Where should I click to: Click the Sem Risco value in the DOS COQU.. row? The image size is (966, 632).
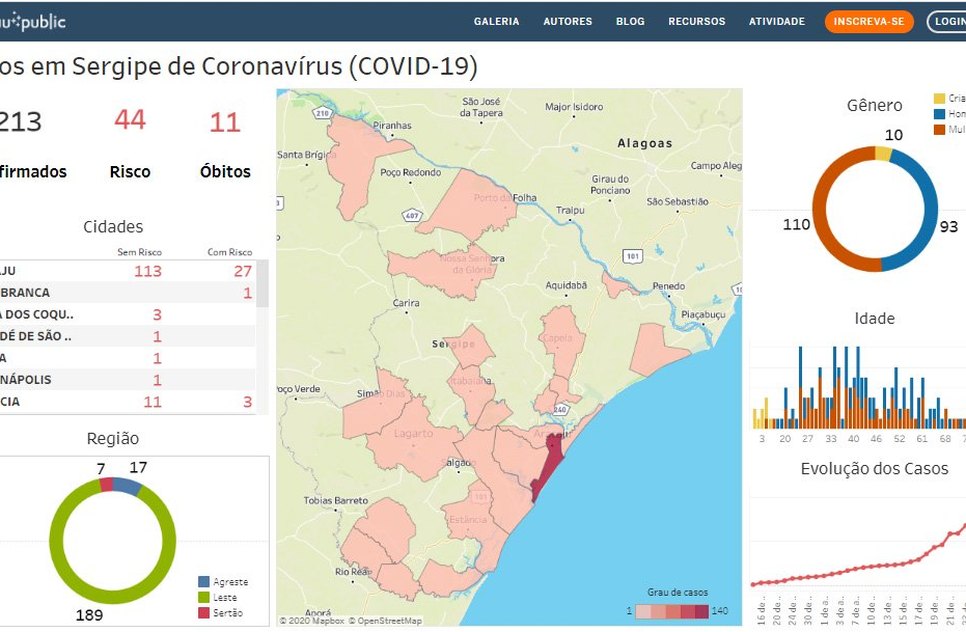coord(157,315)
